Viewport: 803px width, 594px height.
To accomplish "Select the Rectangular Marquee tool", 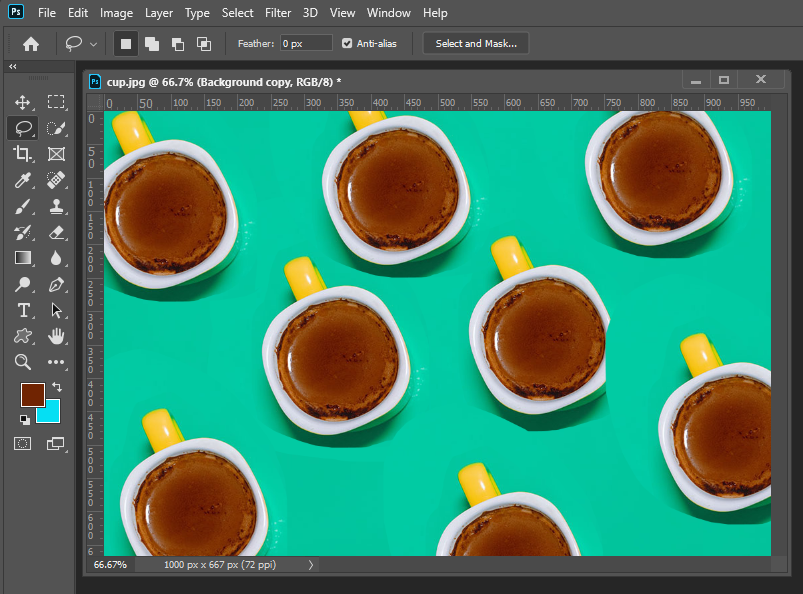I will click(56, 102).
